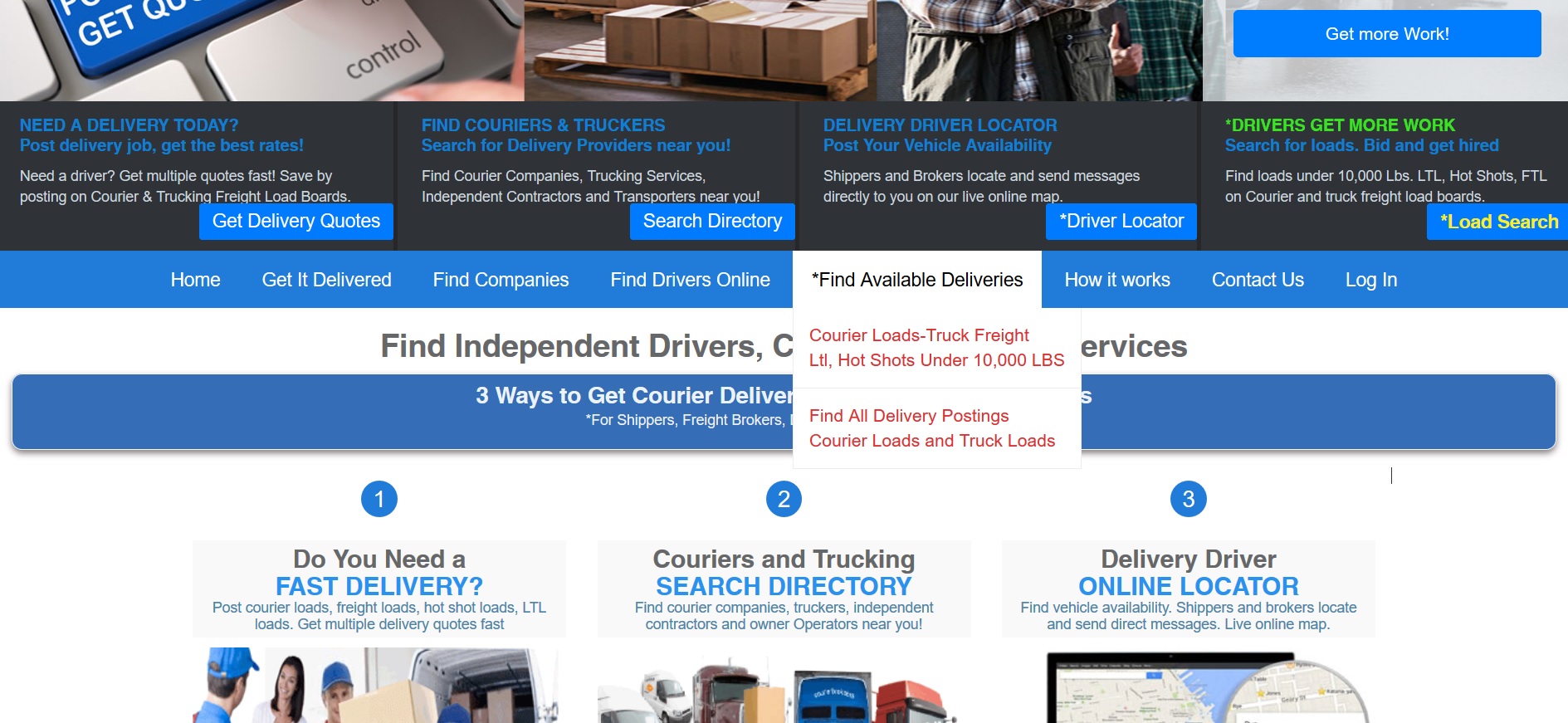Image resolution: width=1568 pixels, height=723 pixels.
Task: Select the *Find Available Deliveries menu
Action: [917, 280]
